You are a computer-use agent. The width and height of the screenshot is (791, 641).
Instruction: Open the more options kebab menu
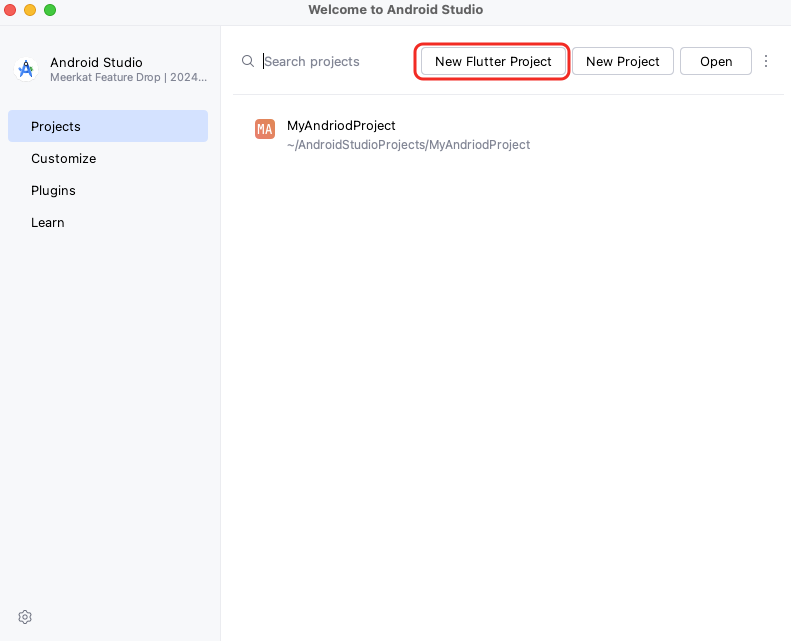pyautogui.click(x=766, y=61)
